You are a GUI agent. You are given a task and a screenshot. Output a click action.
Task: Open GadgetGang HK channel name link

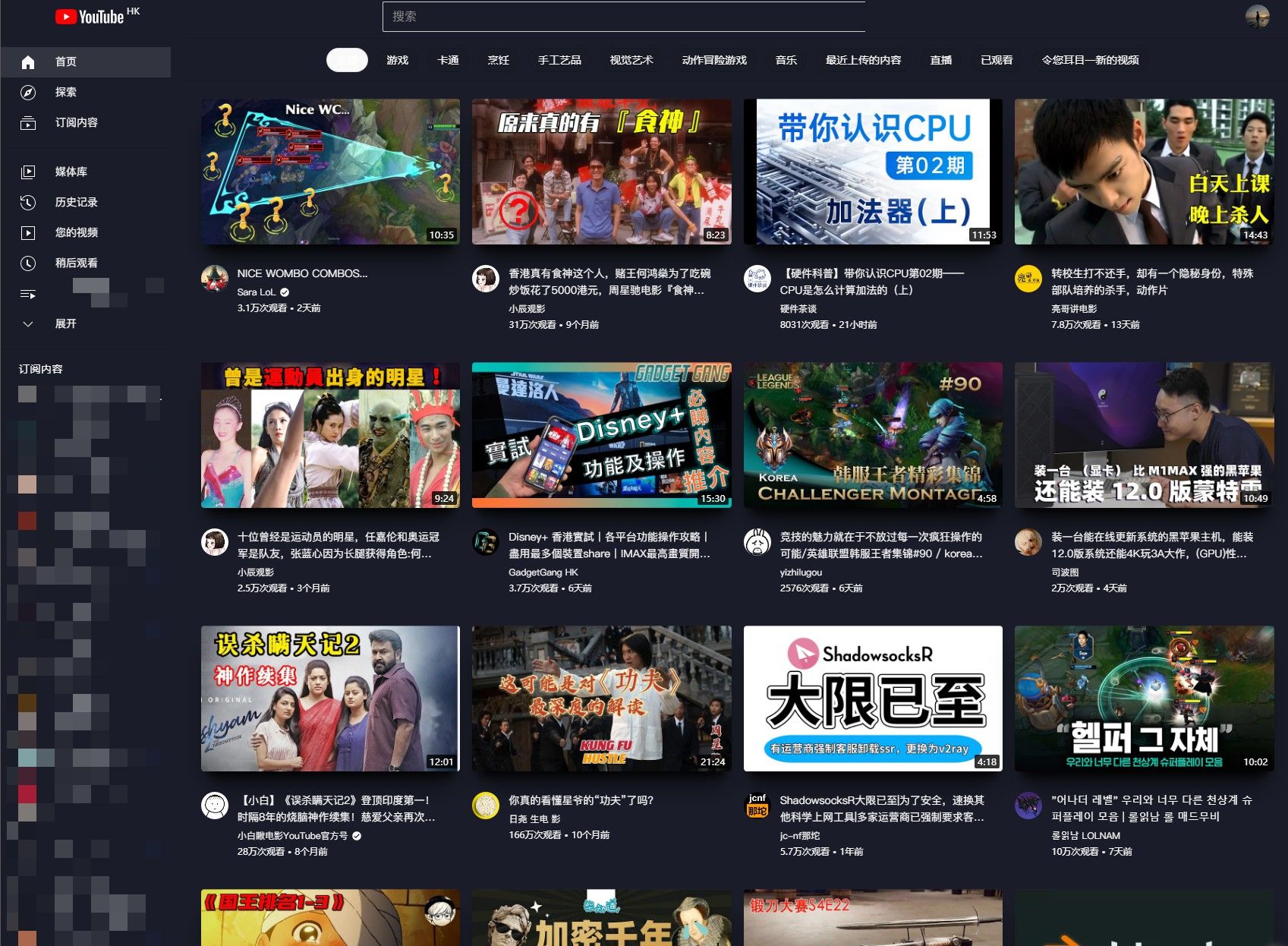point(543,572)
